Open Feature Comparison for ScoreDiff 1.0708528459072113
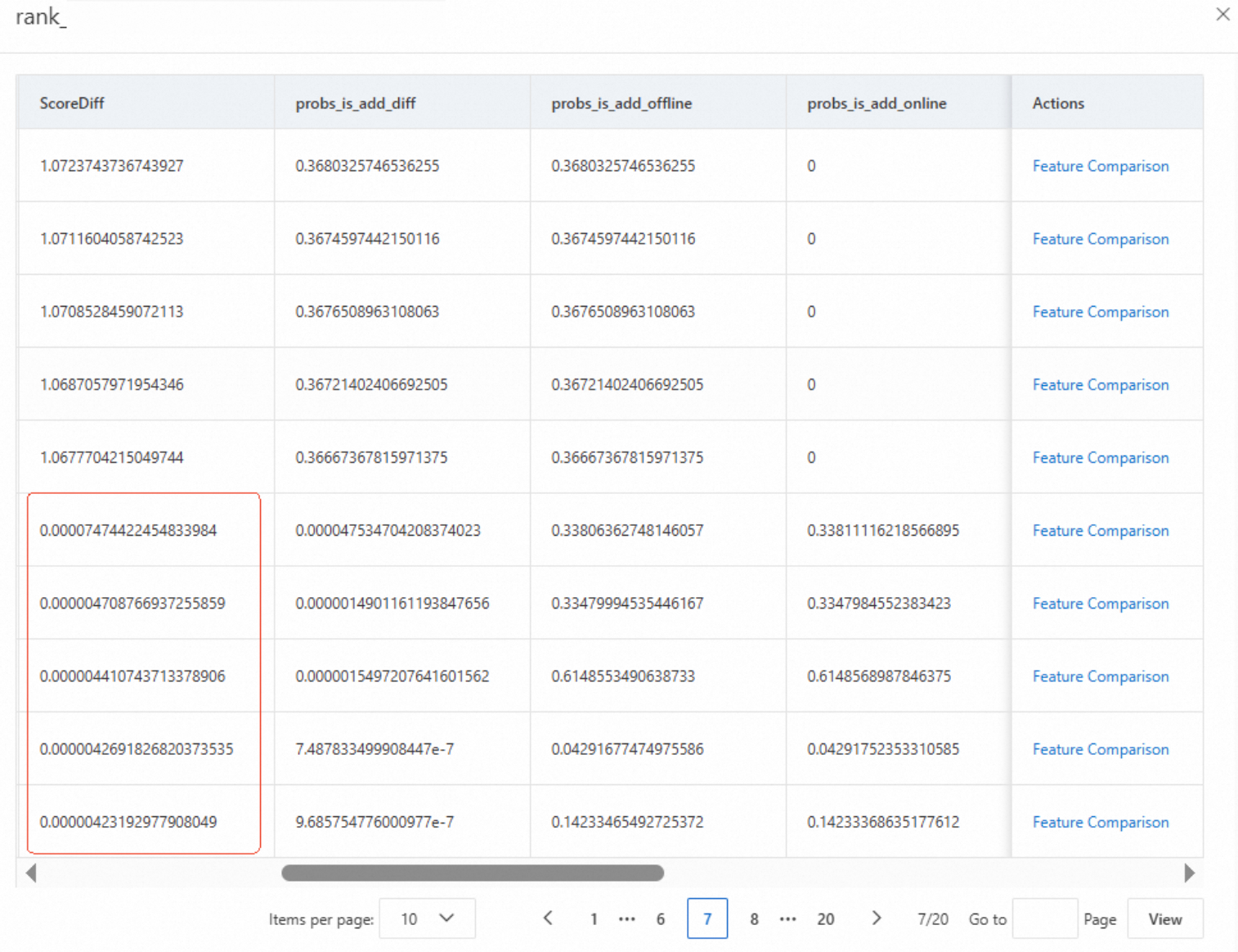 (1101, 312)
